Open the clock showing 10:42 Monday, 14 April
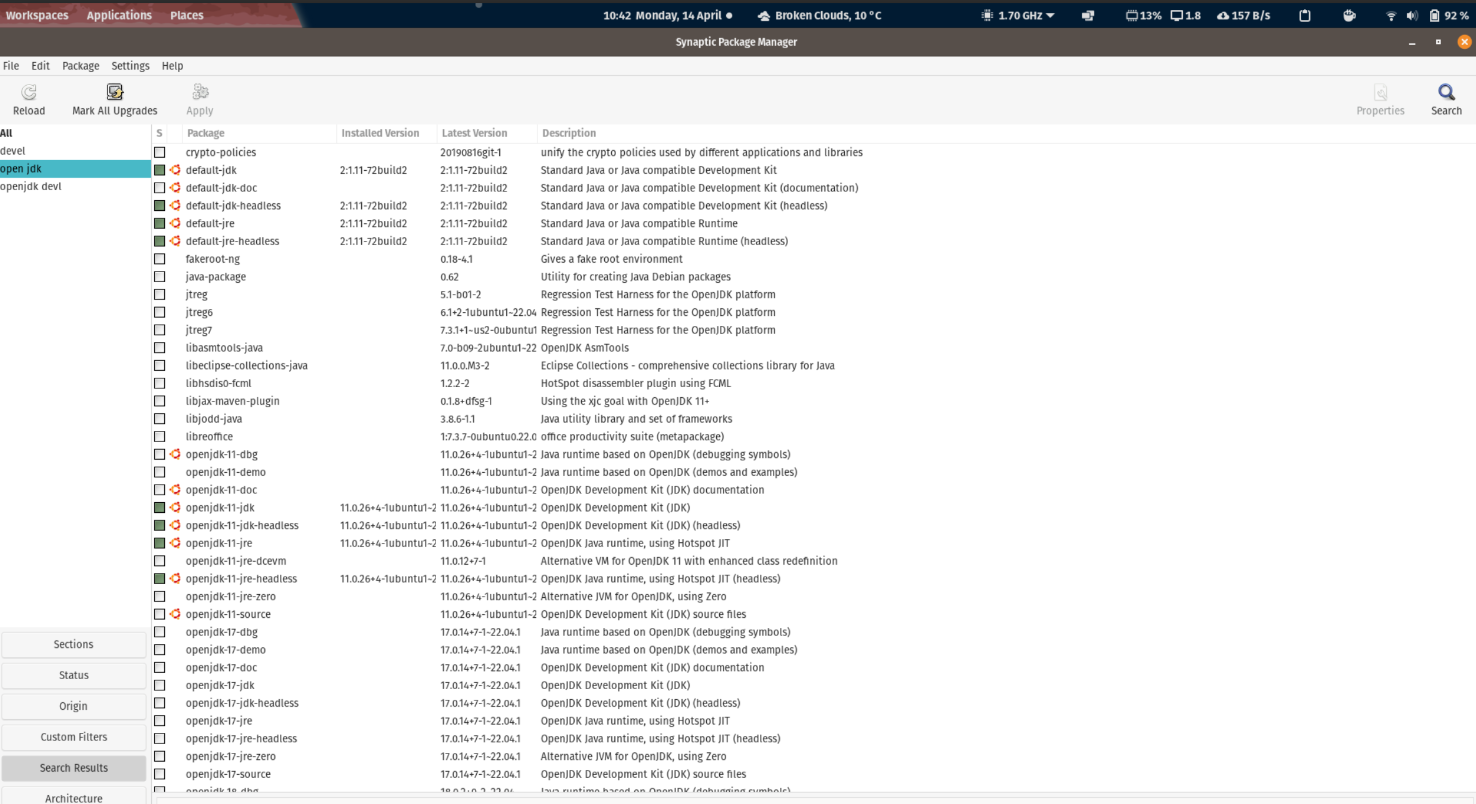The image size is (1476, 804). pos(667,16)
